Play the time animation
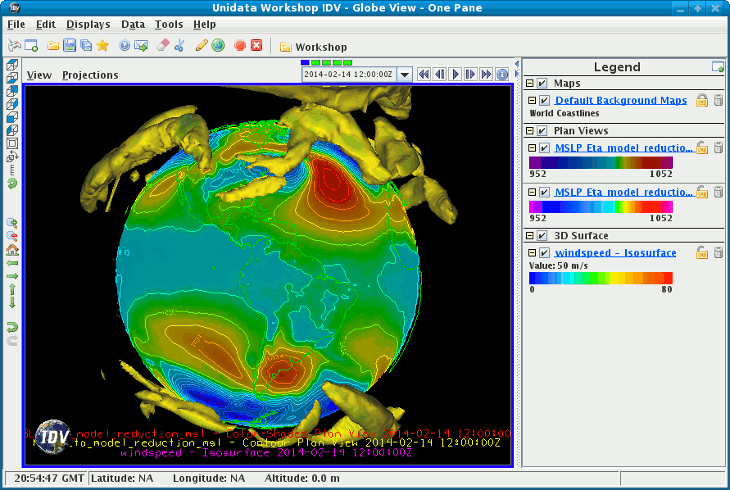This screenshot has height=490, width=730. [455, 74]
